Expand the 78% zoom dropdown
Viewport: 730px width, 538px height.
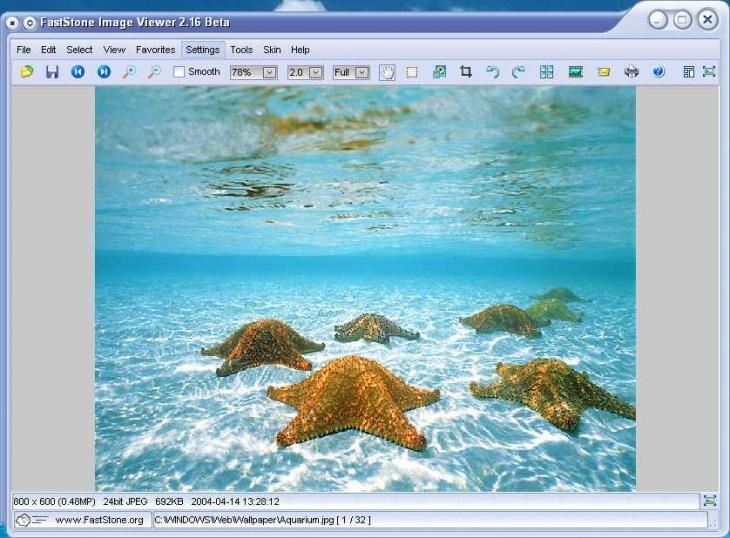tap(268, 72)
